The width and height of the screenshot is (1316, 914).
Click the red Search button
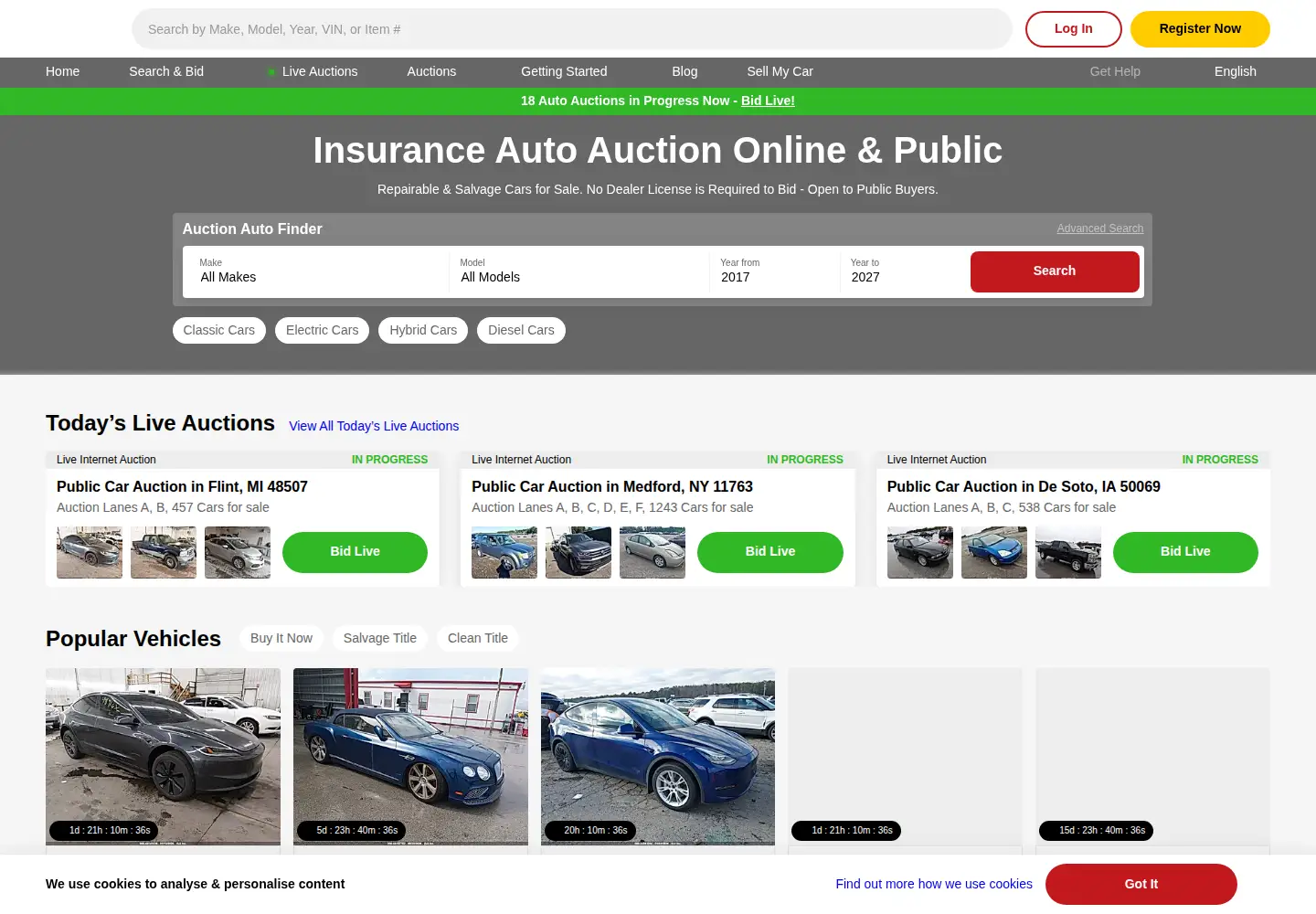1055,271
